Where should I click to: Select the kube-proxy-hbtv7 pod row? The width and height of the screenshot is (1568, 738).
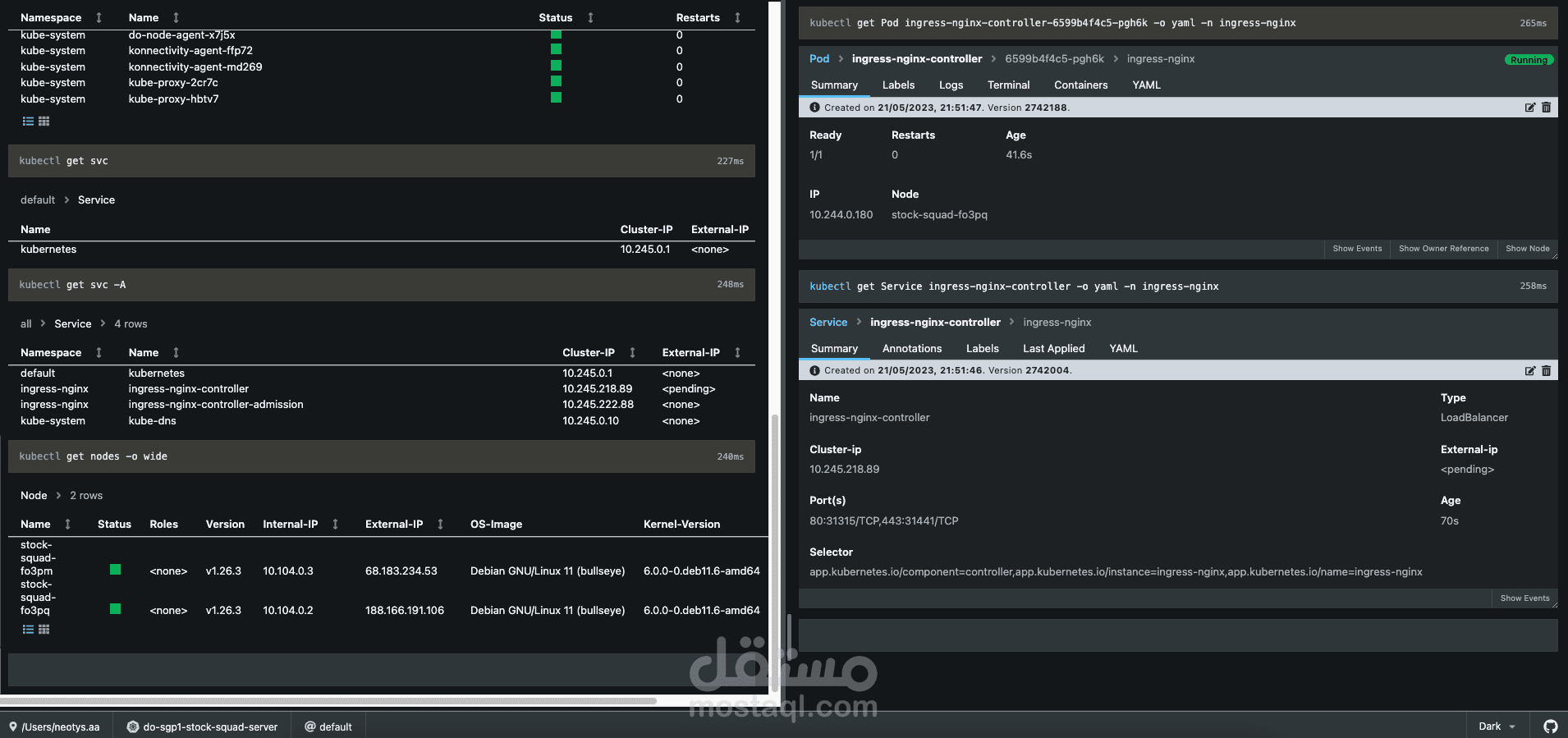pos(382,99)
